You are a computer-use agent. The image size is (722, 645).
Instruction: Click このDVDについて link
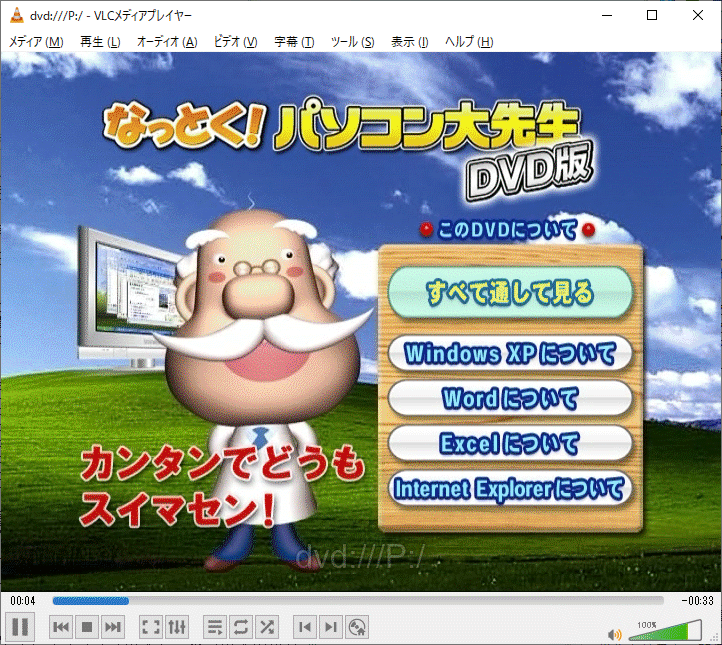507,229
